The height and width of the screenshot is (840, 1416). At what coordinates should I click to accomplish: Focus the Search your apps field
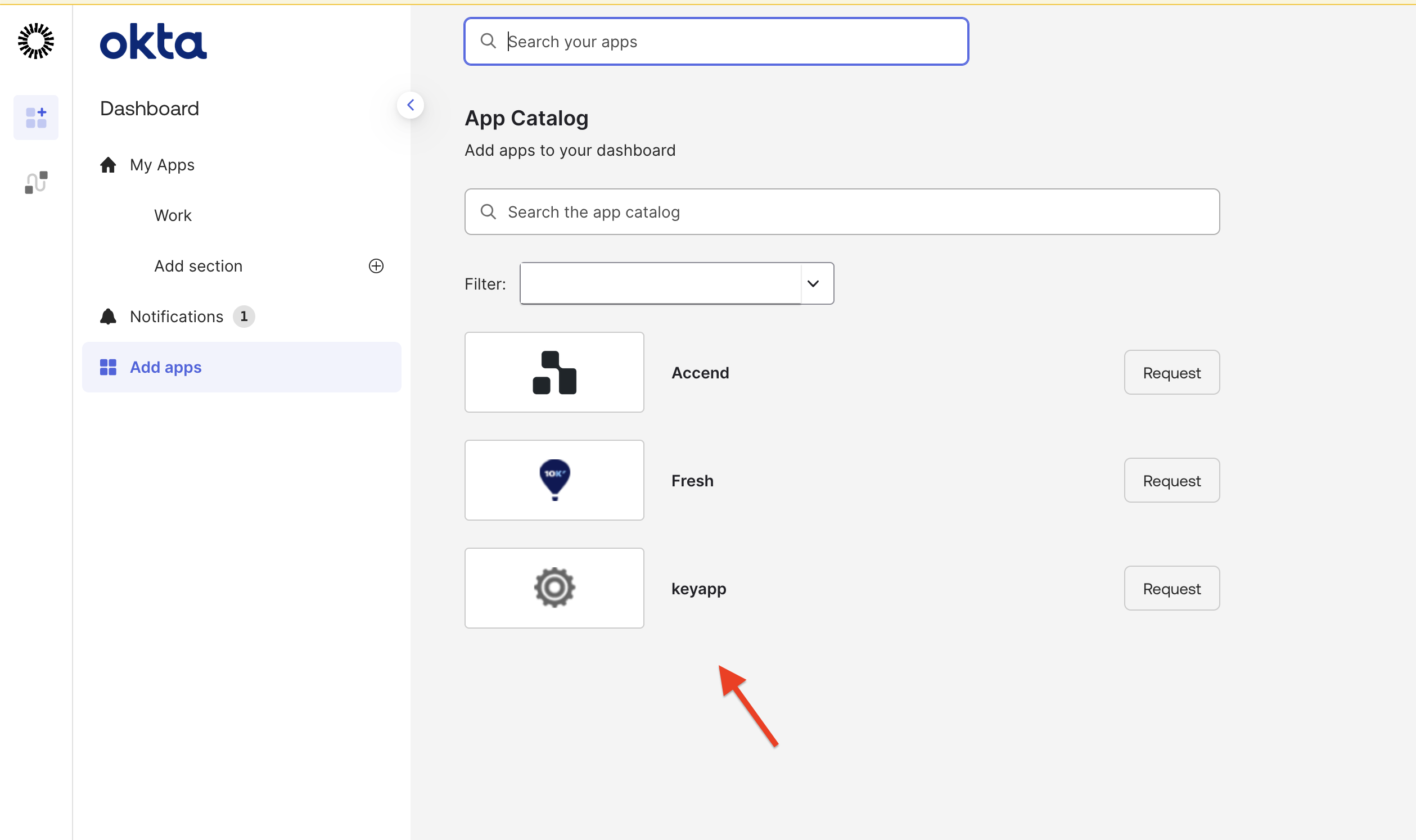click(716, 41)
